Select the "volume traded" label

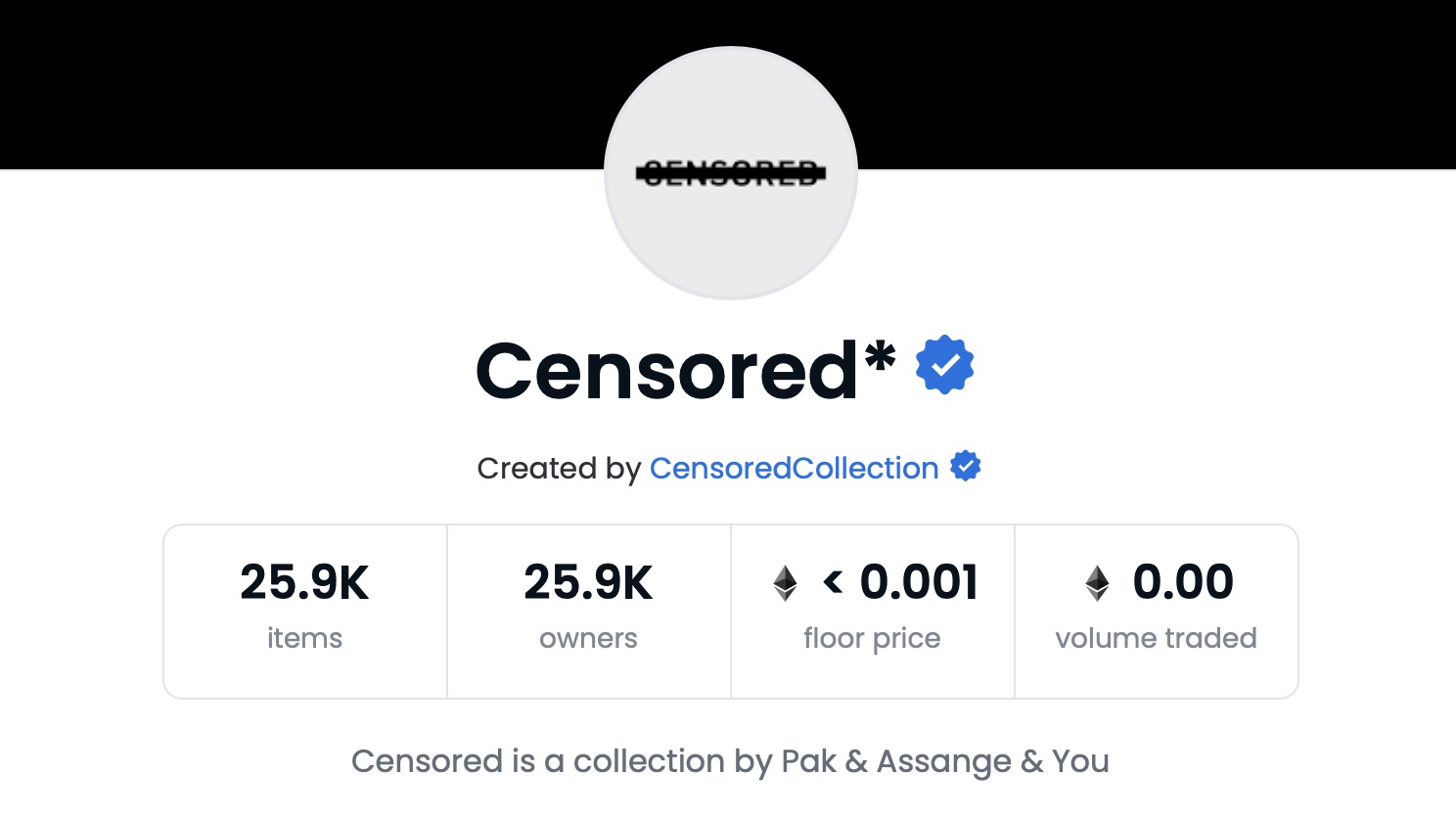click(1156, 638)
